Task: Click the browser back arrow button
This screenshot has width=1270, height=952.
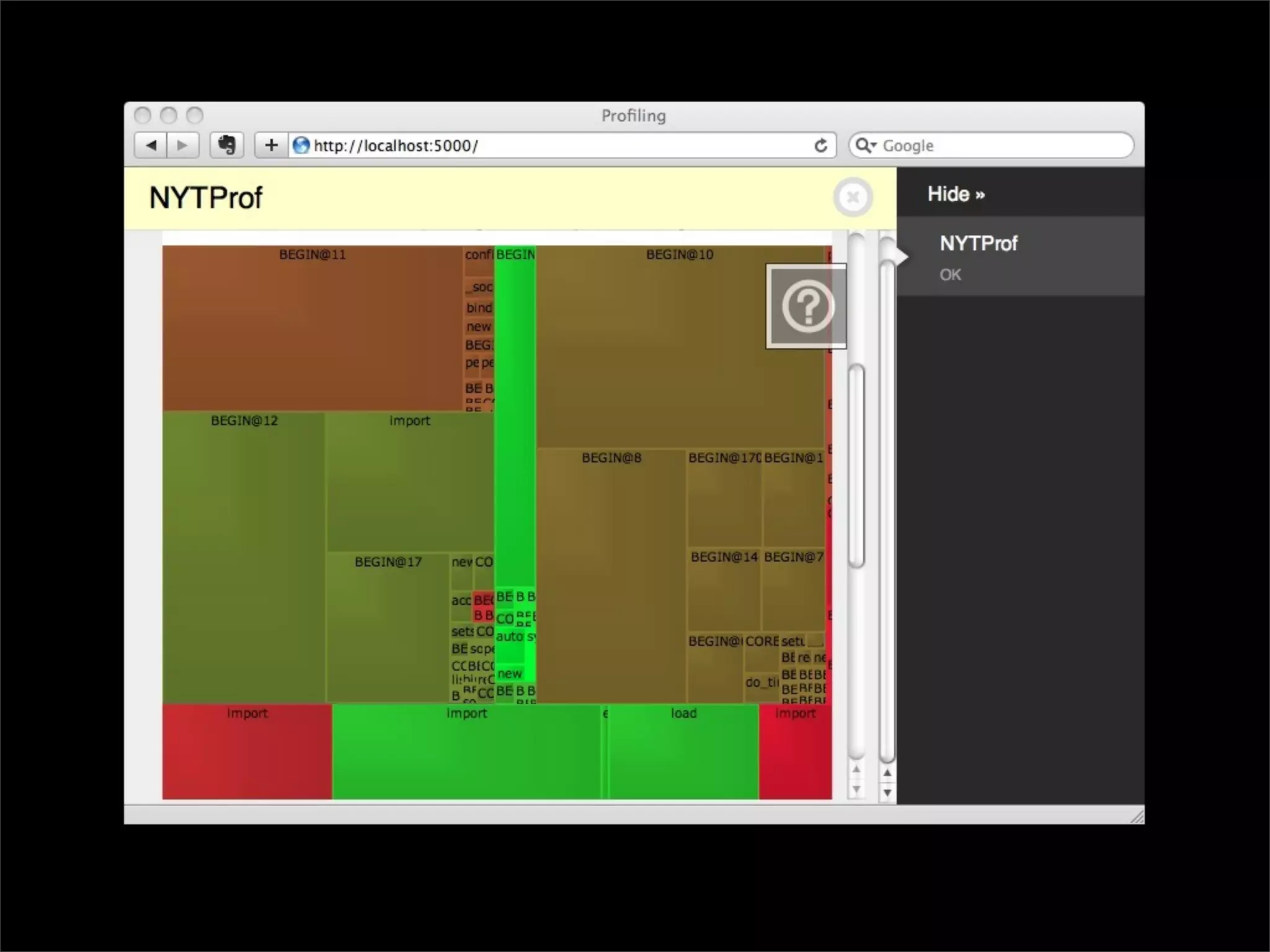Action: [151, 146]
